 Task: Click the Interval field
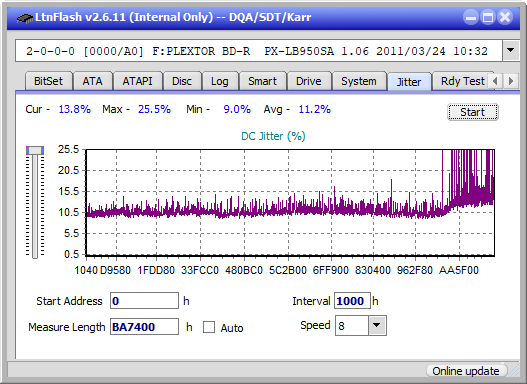tap(352, 301)
